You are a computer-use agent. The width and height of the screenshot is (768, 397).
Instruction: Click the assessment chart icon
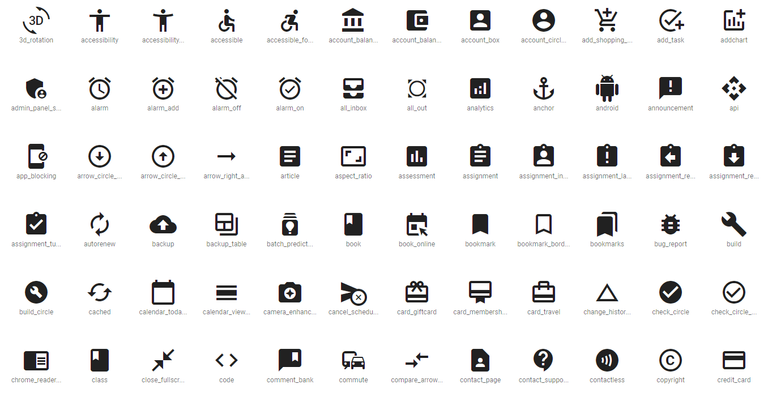tap(417, 157)
